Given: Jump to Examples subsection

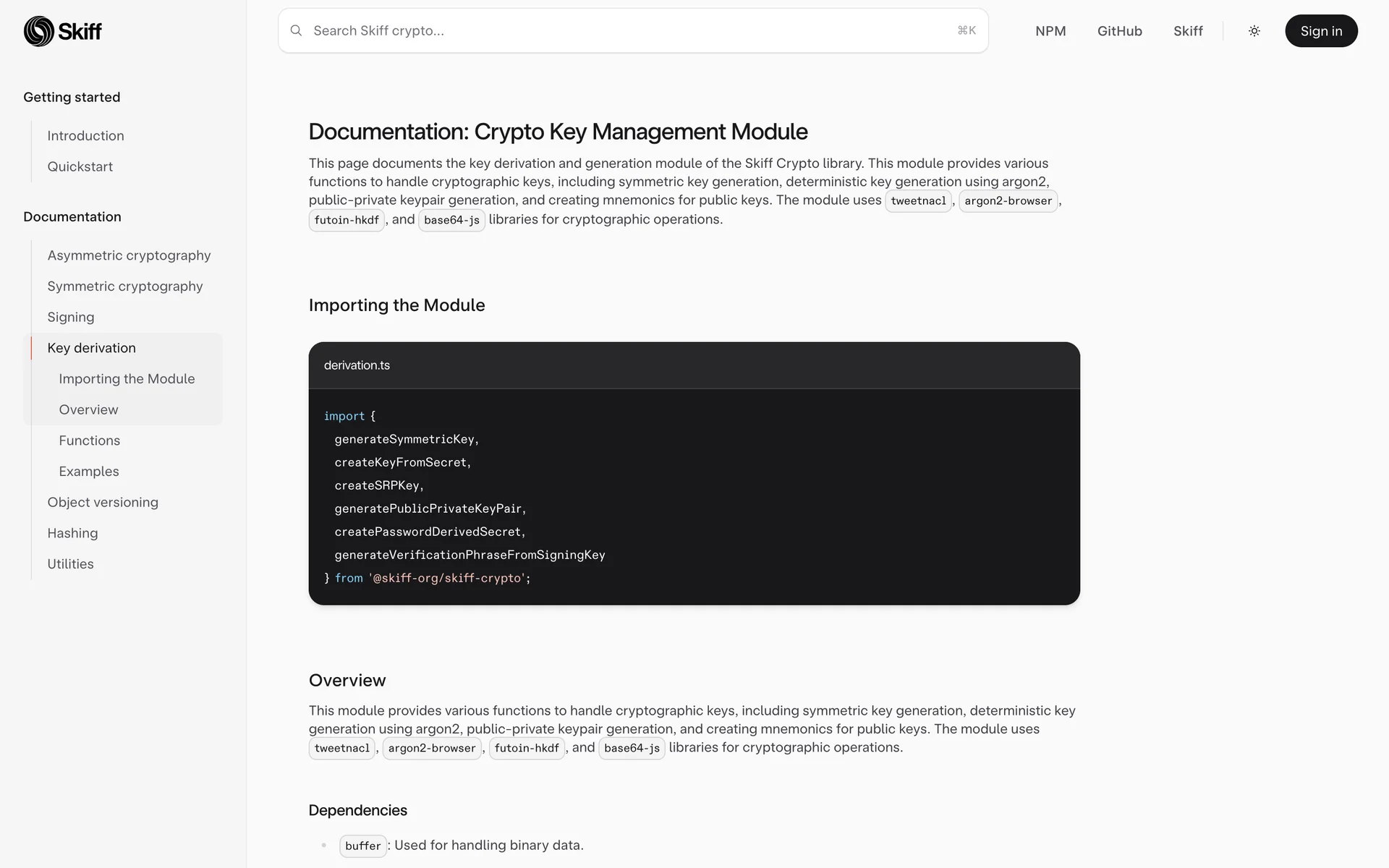Looking at the screenshot, I should (x=88, y=472).
